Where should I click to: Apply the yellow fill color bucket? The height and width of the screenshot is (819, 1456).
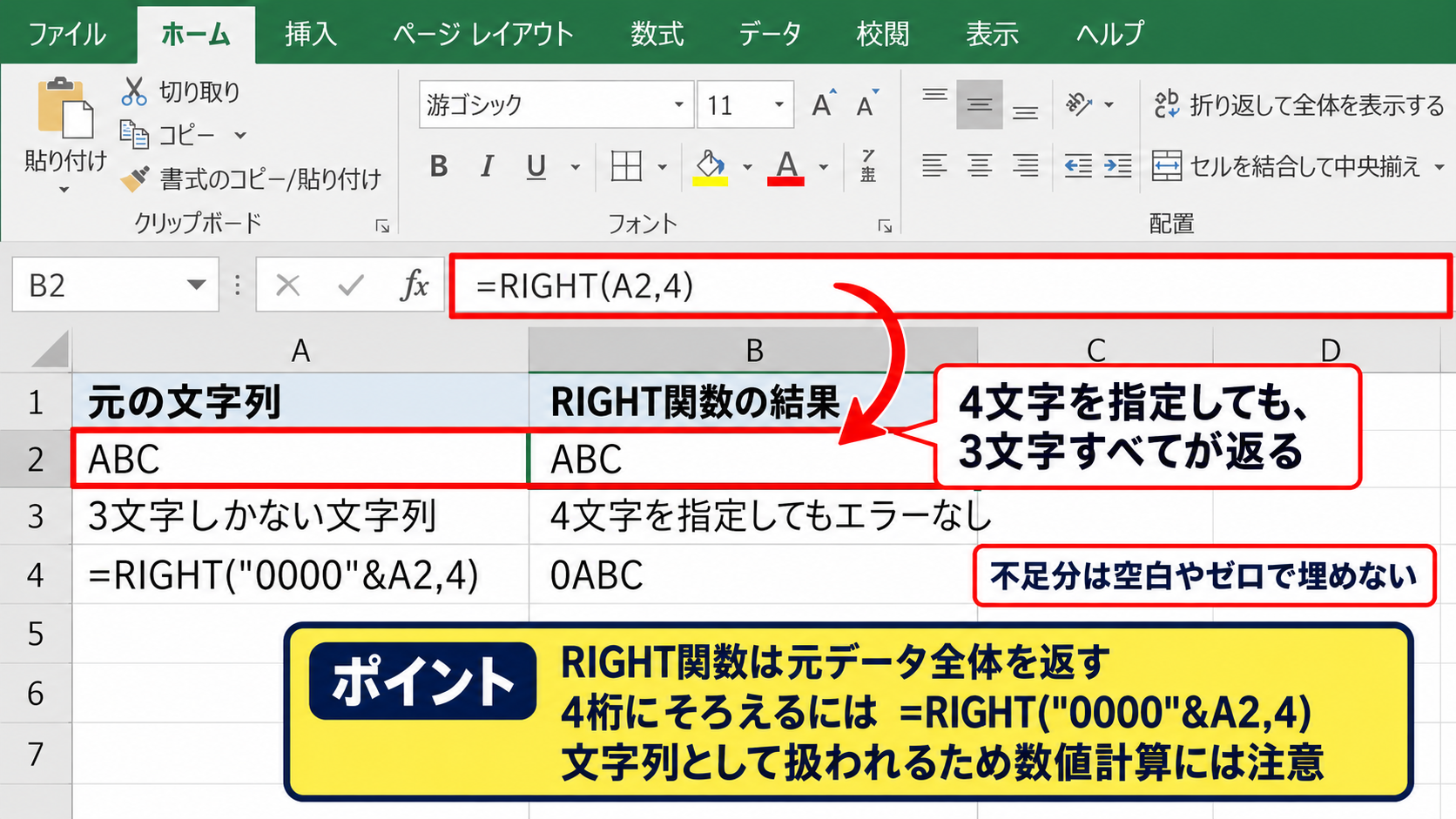711,166
